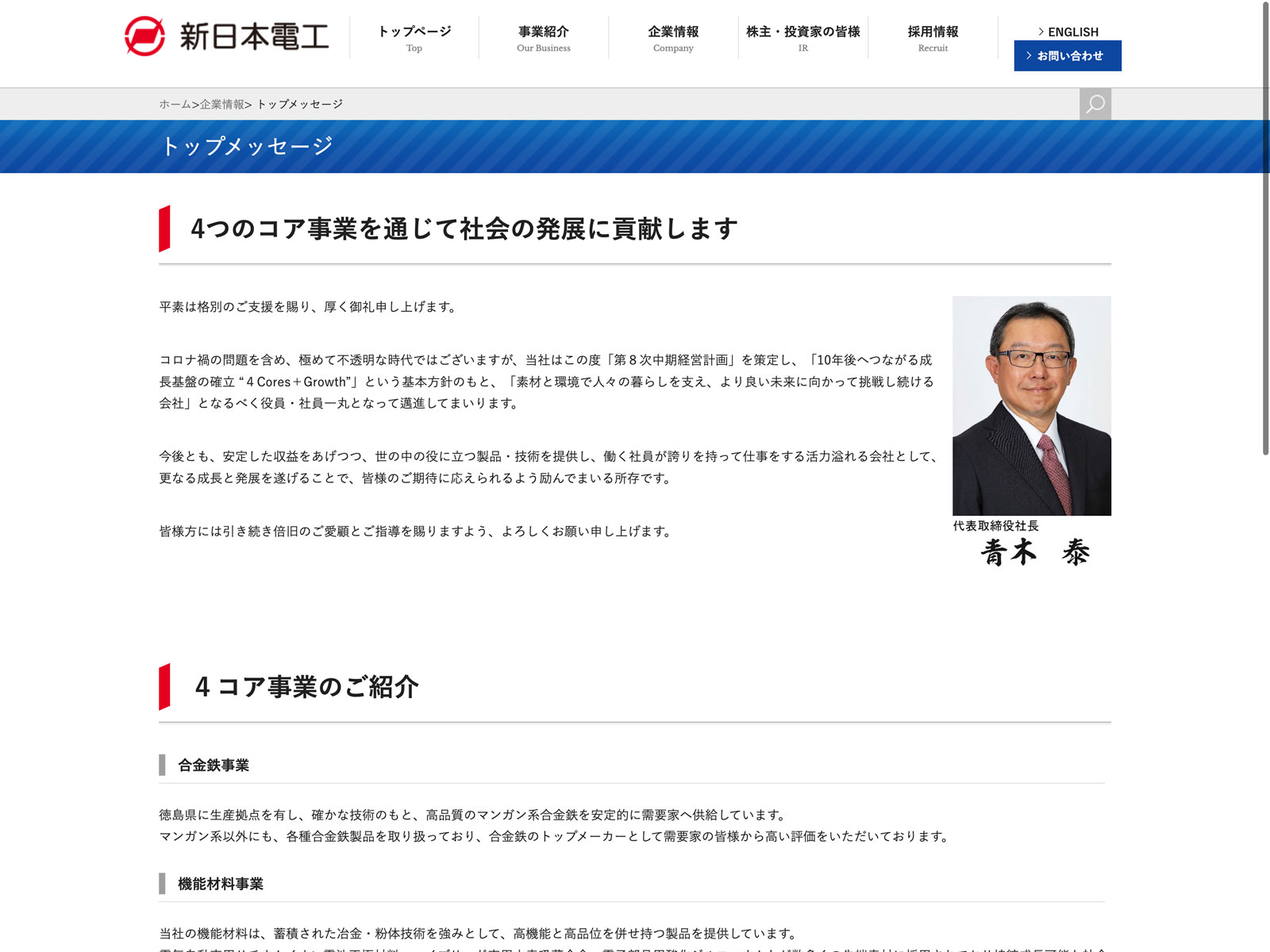Open the search magnifier icon
Image resolution: width=1270 pixels, height=952 pixels.
[1095, 104]
